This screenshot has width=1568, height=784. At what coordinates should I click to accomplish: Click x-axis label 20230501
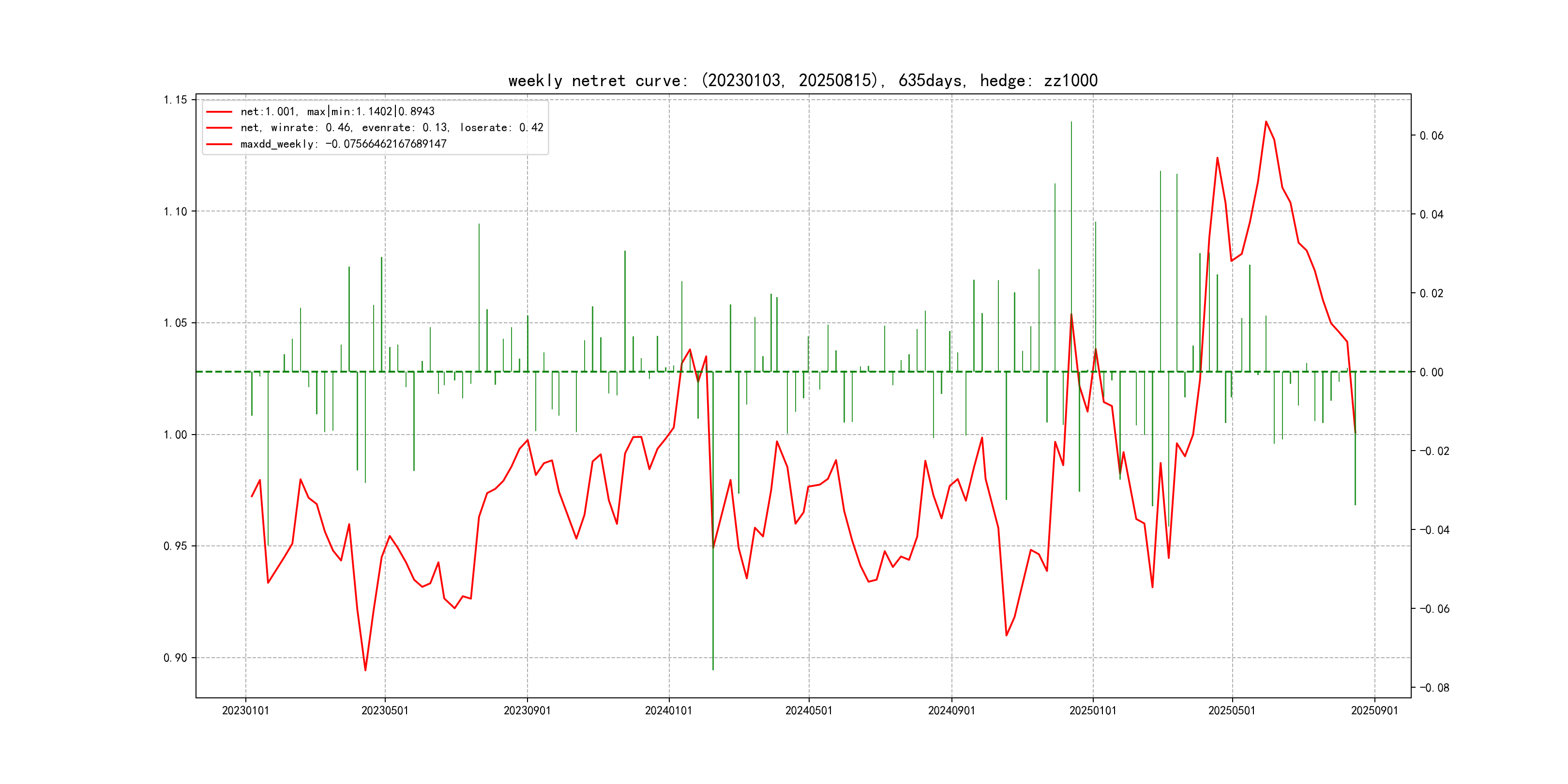point(385,711)
